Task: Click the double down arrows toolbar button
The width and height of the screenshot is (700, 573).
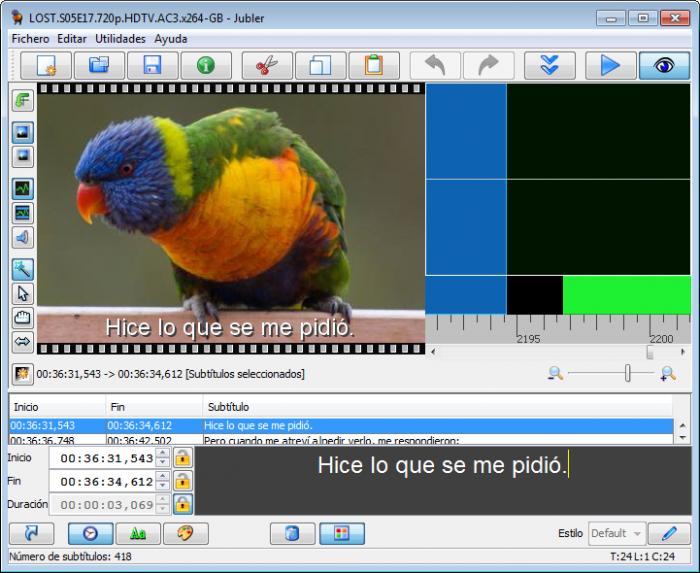Action: (x=549, y=66)
